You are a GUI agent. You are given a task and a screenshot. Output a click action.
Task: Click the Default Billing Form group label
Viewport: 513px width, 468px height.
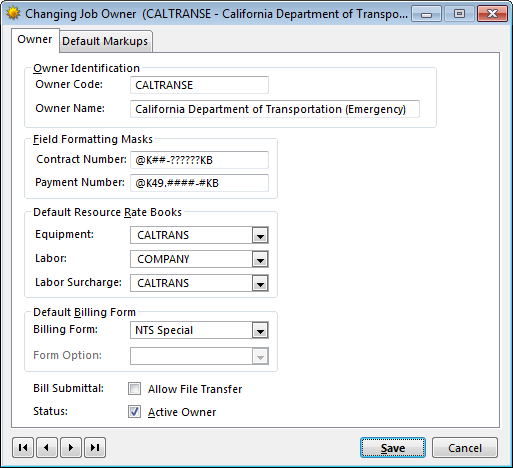pos(84,312)
